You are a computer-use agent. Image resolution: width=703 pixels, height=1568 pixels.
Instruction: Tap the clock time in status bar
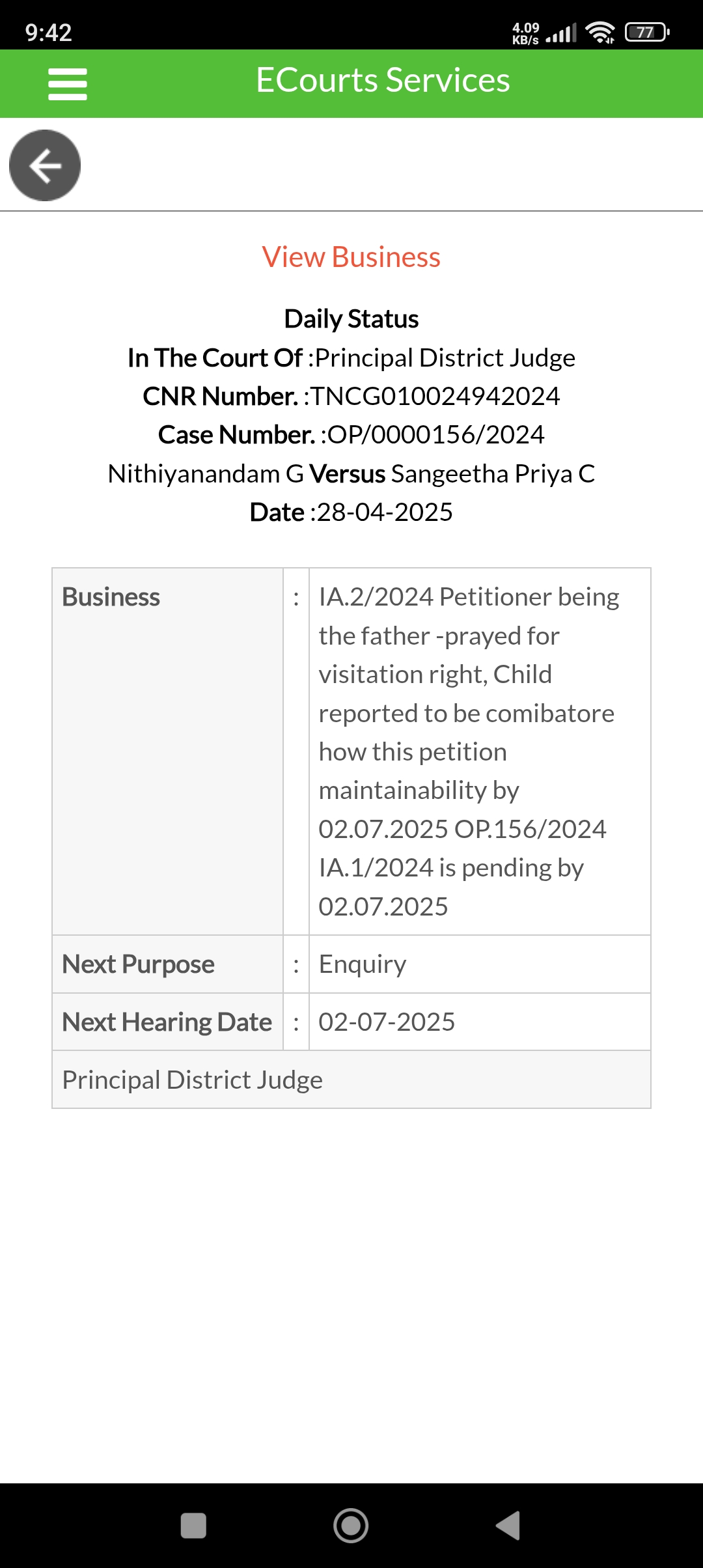click(x=48, y=33)
